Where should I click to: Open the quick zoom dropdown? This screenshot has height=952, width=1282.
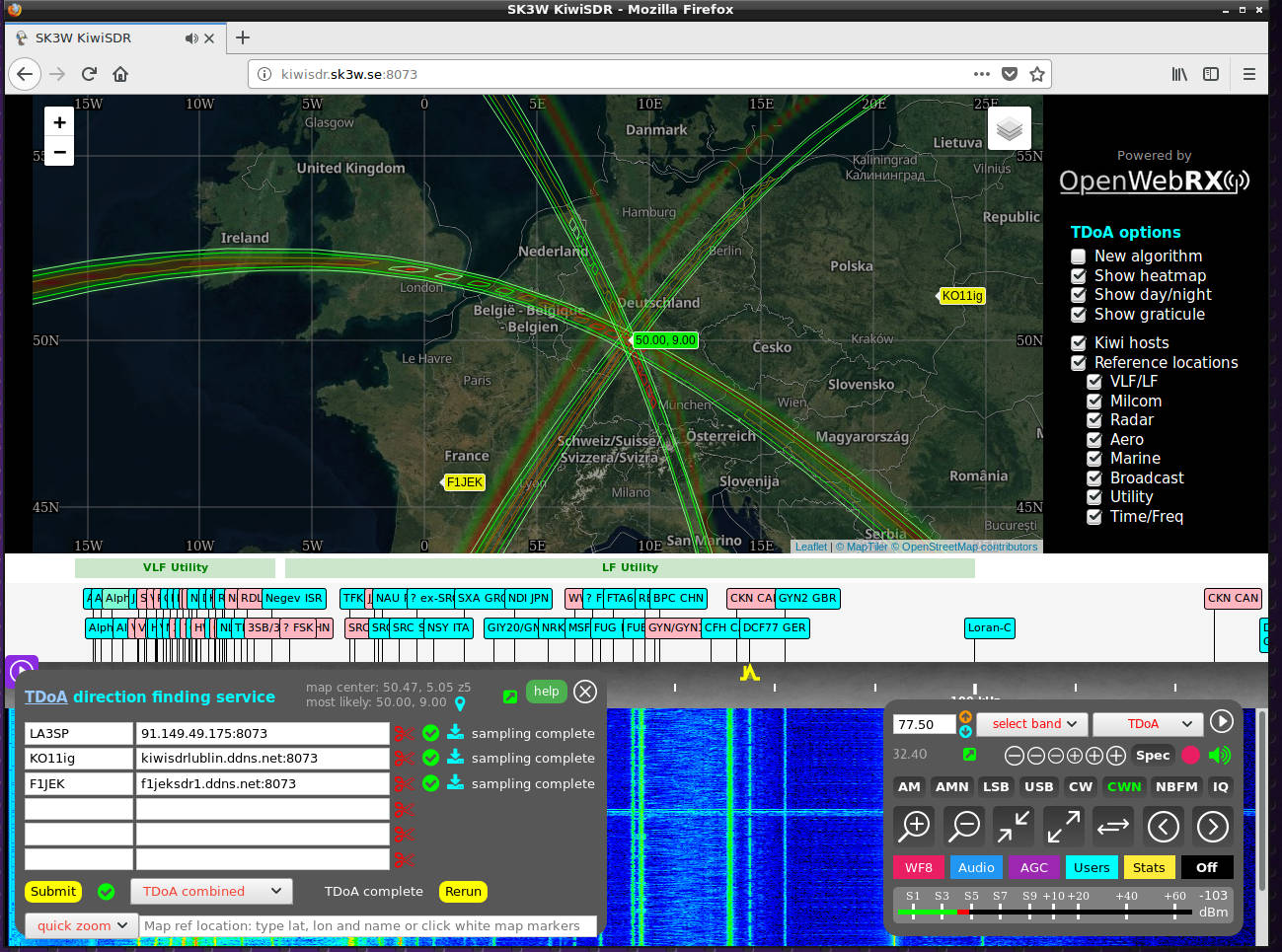(x=81, y=925)
